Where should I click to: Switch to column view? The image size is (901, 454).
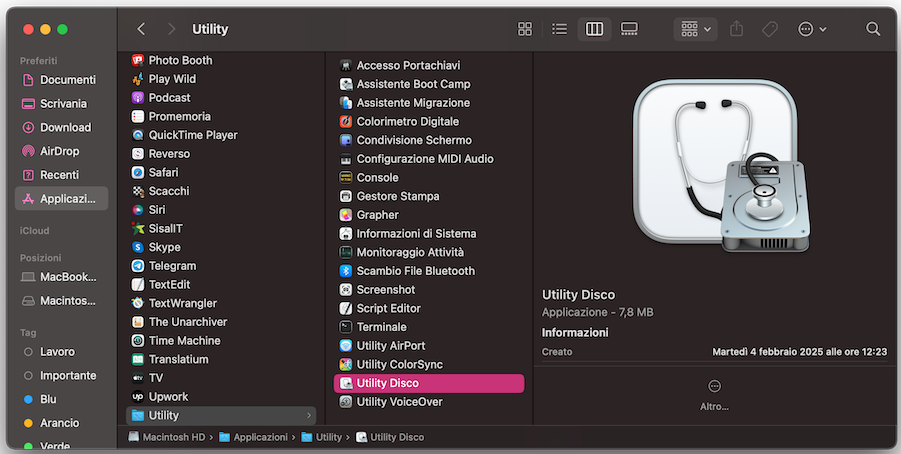coord(594,29)
